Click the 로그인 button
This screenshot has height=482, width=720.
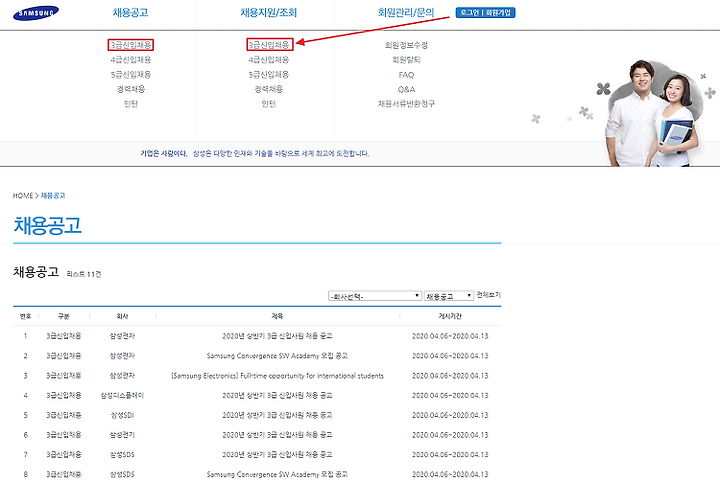coord(469,12)
